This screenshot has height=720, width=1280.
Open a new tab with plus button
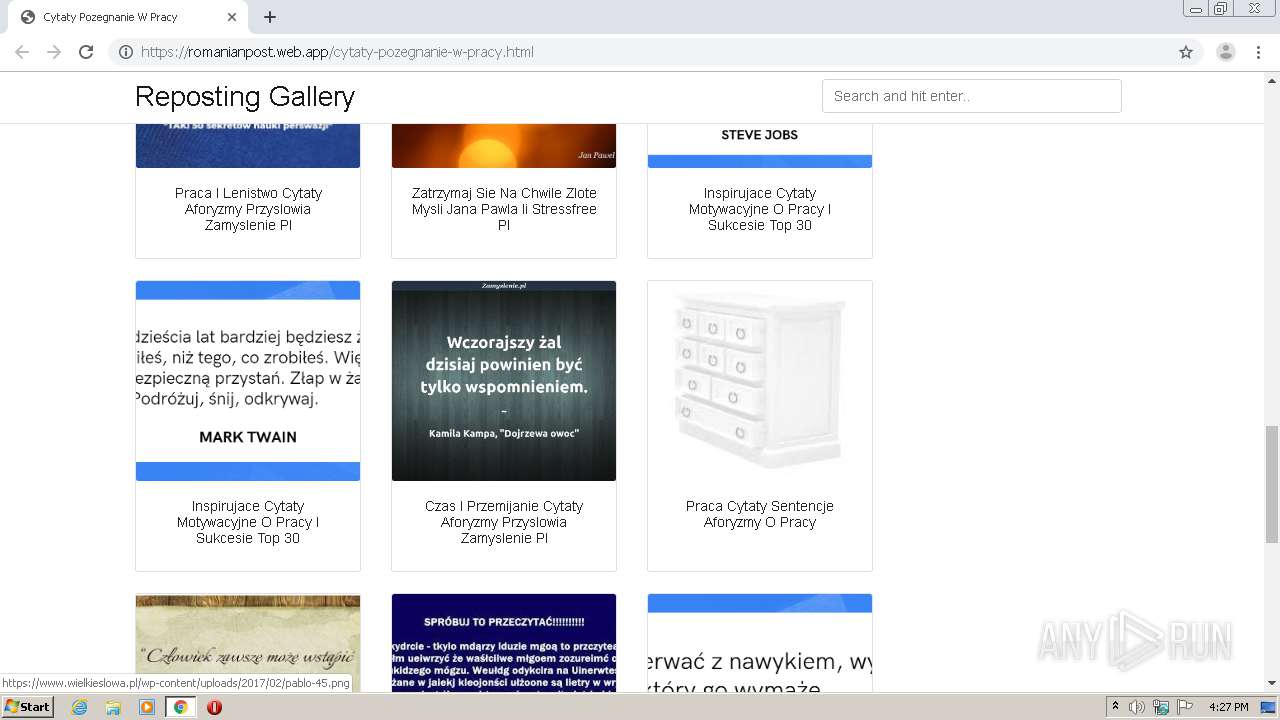point(270,17)
